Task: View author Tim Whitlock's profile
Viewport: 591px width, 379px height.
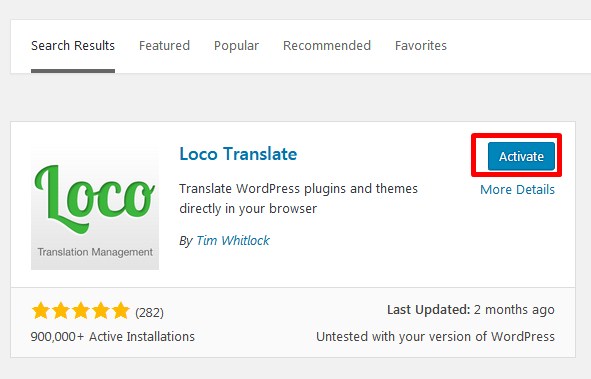Action: pyautogui.click(x=233, y=240)
